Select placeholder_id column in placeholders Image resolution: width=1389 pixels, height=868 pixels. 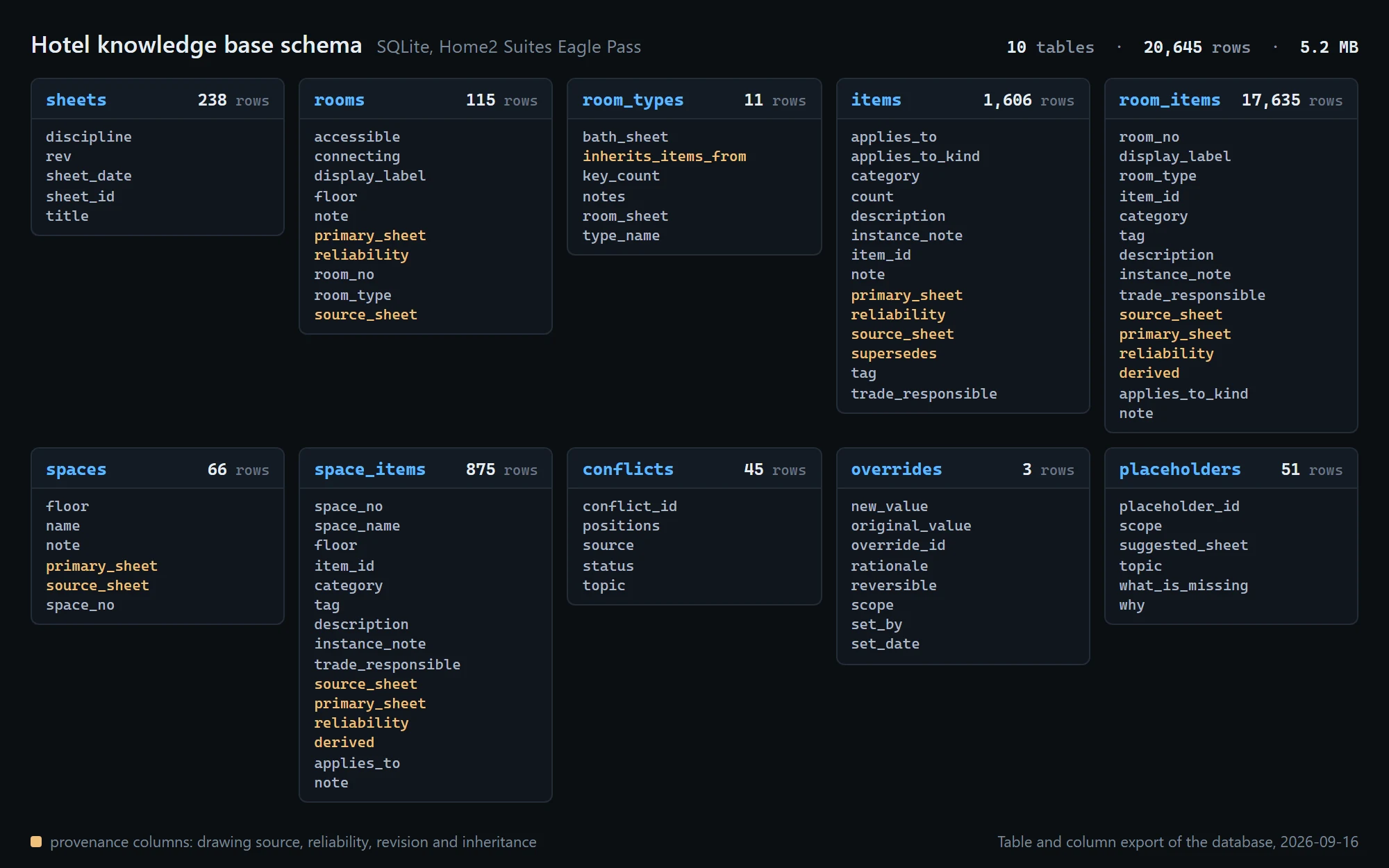[1179, 506]
